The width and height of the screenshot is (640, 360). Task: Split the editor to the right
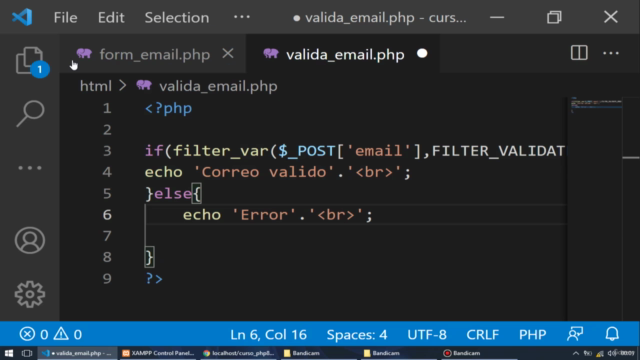coord(579,53)
